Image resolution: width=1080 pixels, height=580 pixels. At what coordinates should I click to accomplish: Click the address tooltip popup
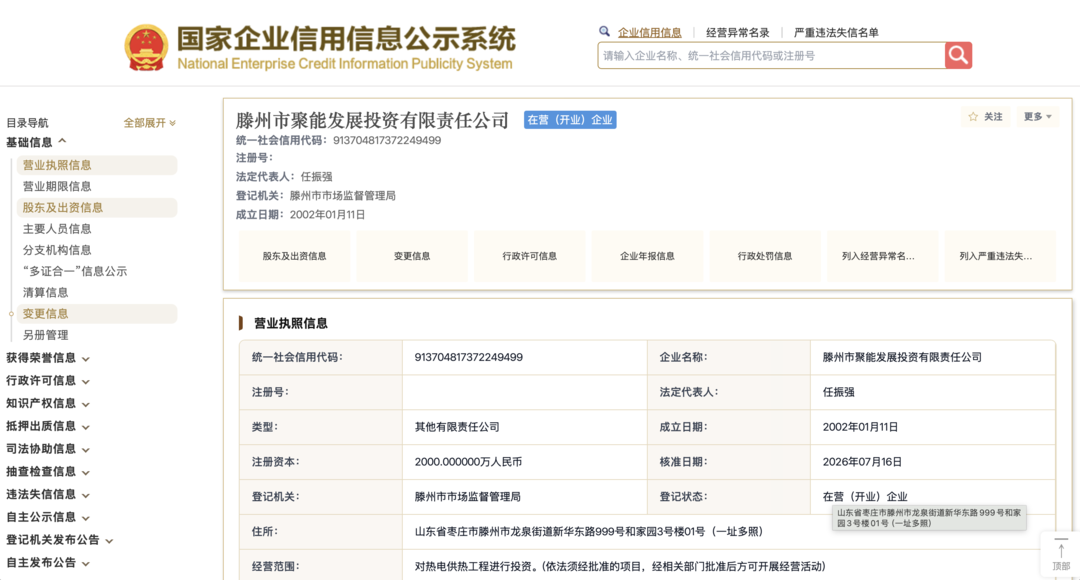tap(928, 518)
